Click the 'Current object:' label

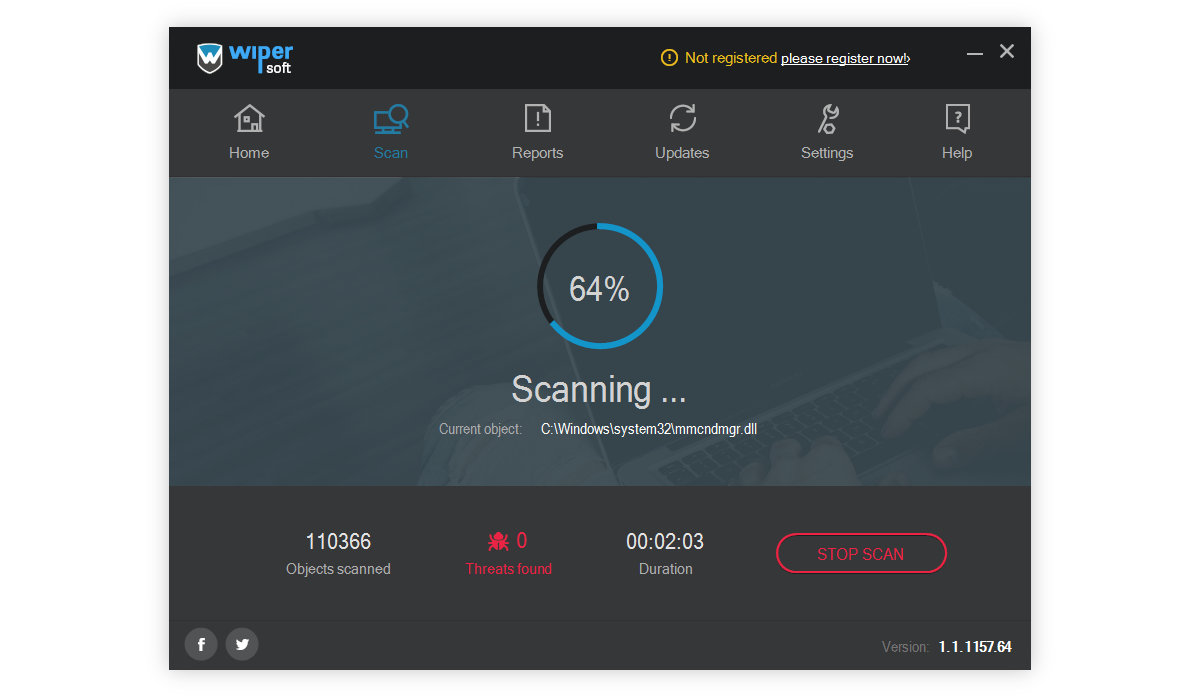point(480,429)
